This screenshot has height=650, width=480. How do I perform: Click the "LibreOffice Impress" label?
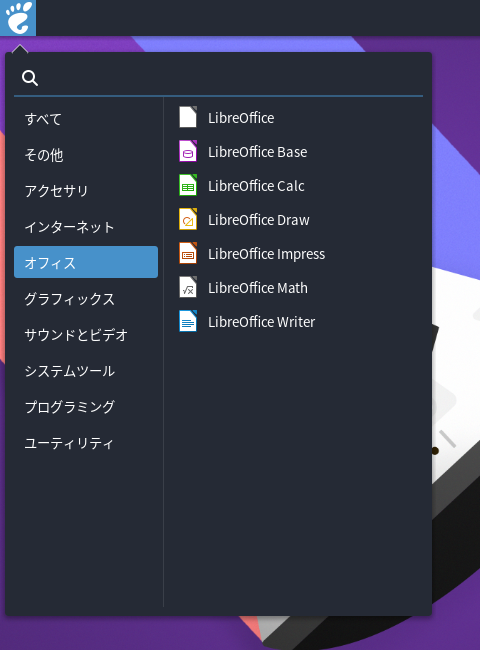pos(267,254)
